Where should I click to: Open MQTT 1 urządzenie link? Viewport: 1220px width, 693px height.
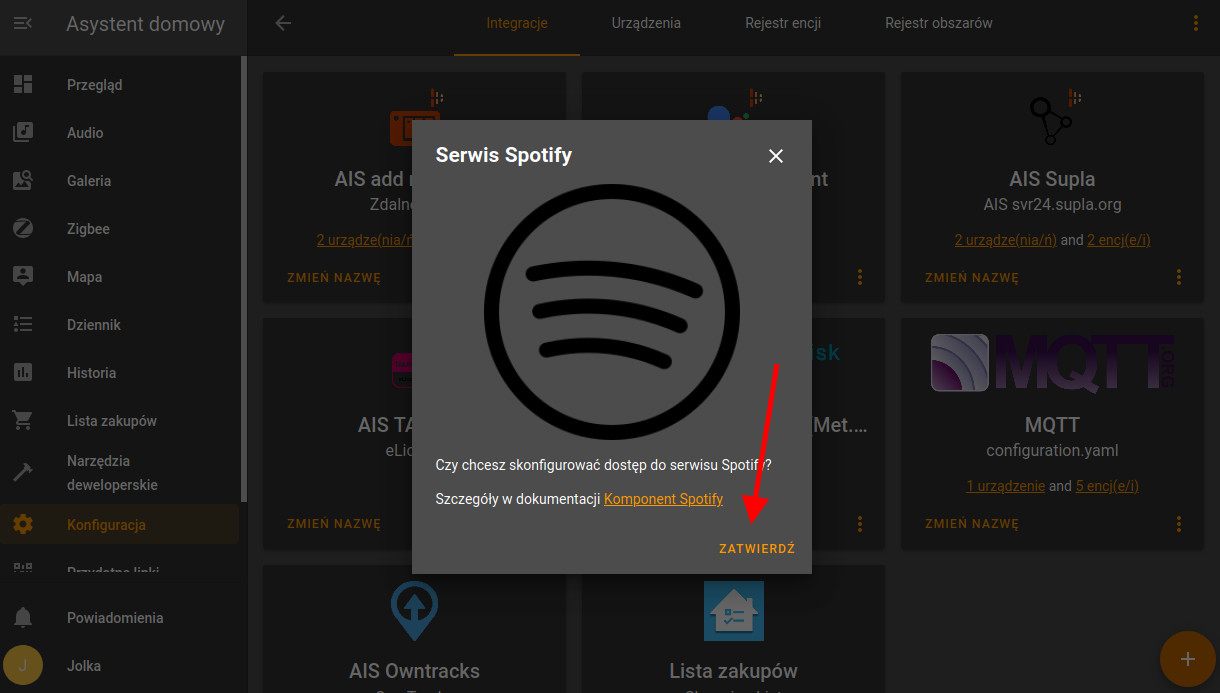pos(1005,486)
